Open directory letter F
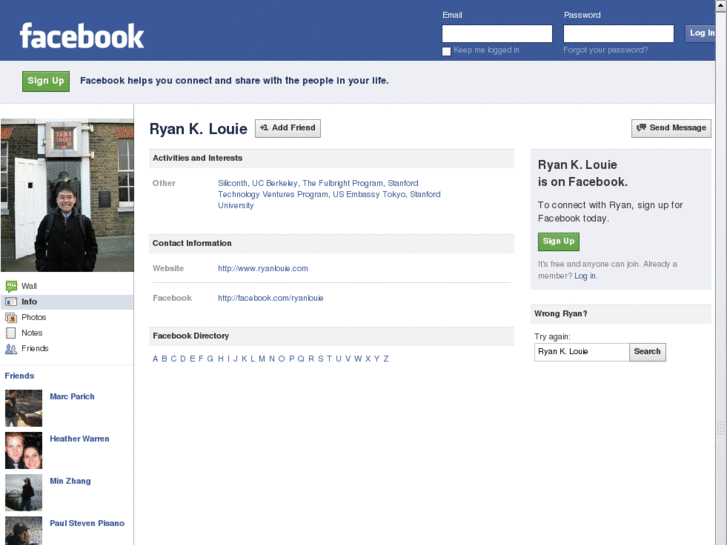The width and height of the screenshot is (727, 545). click(x=201, y=359)
